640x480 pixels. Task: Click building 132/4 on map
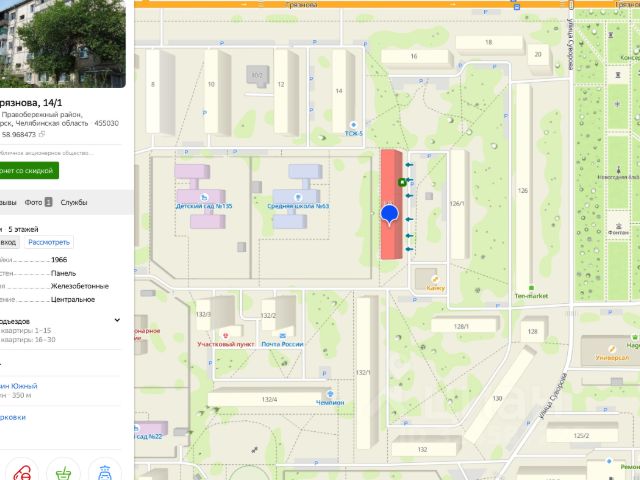coord(269,400)
